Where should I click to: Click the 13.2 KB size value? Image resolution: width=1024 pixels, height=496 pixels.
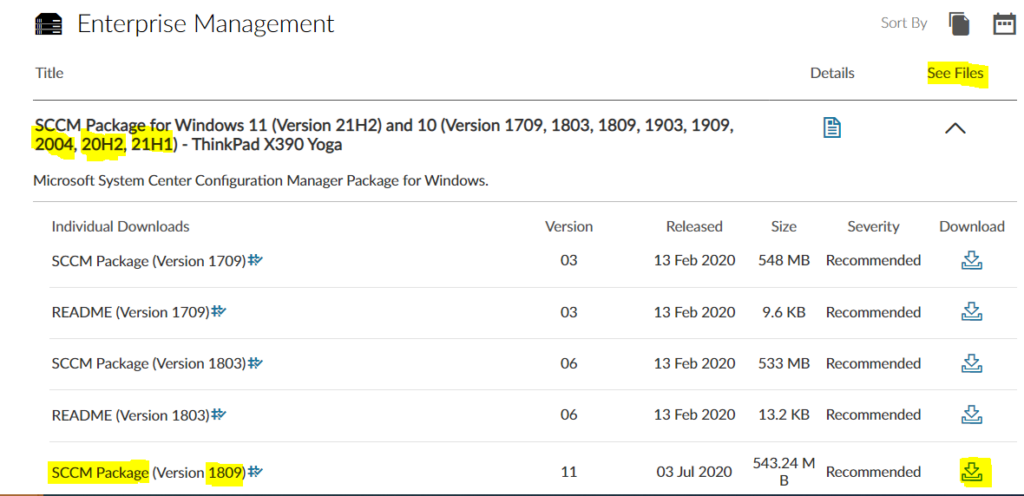pyautogui.click(x=784, y=414)
